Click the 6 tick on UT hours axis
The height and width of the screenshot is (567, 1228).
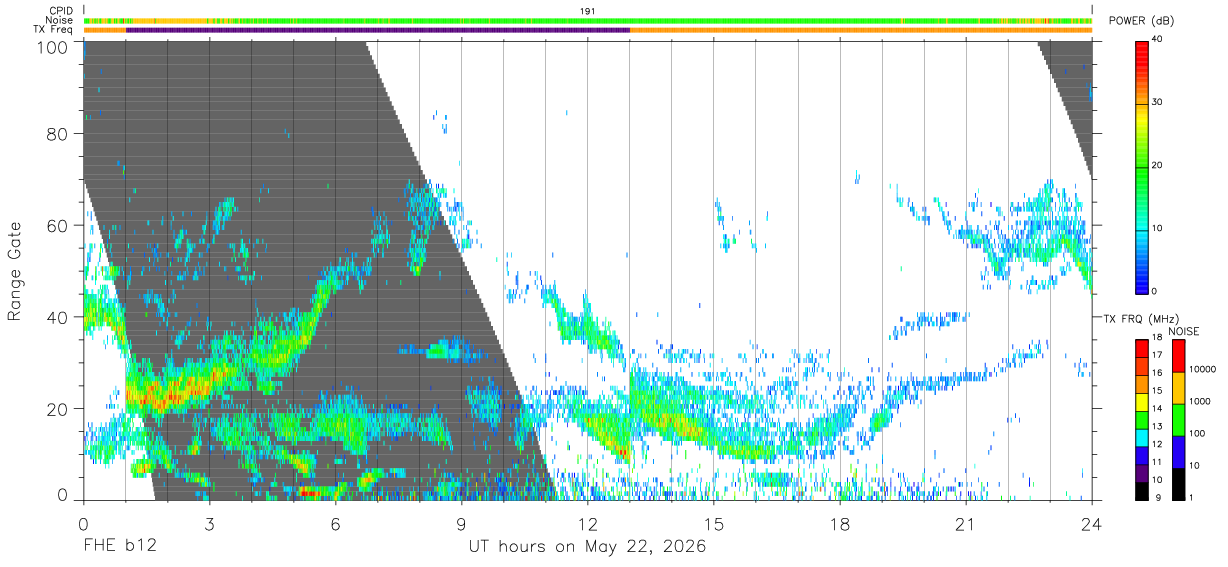[x=336, y=524]
